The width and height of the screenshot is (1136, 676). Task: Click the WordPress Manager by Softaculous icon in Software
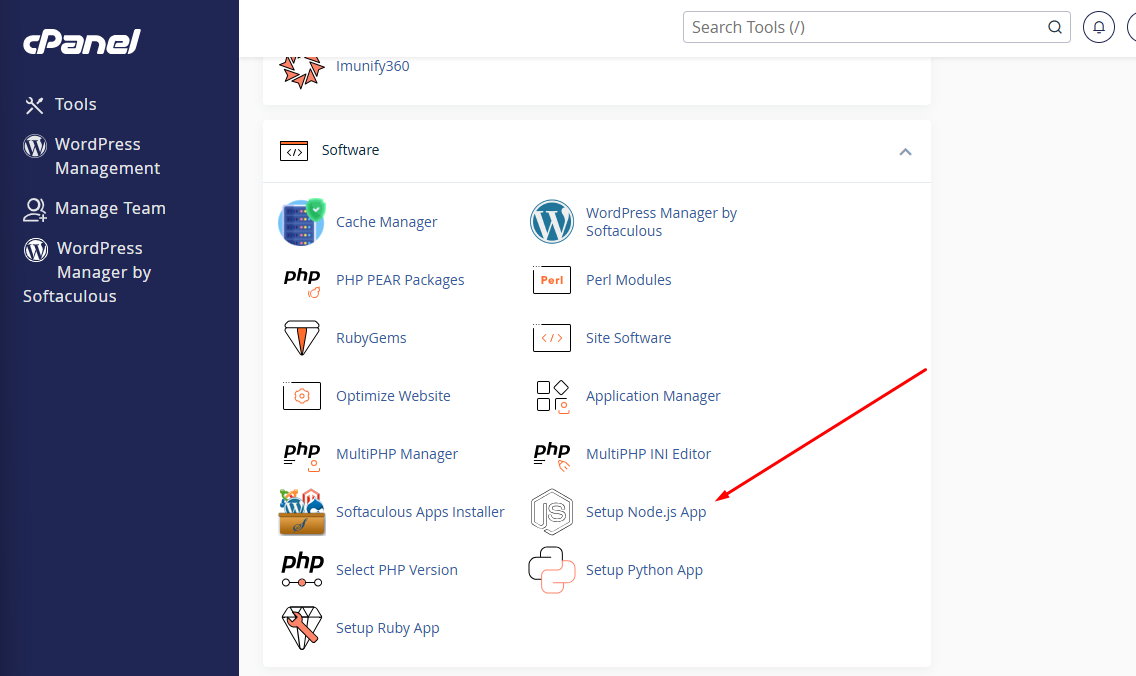551,222
